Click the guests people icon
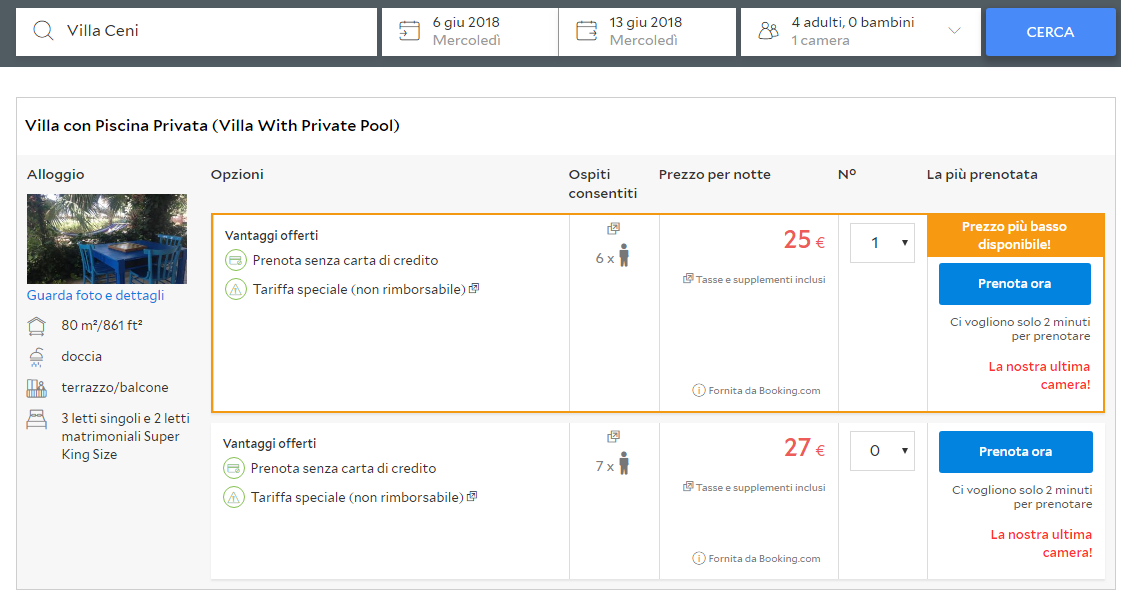This screenshot has height=594, width=1121. (768, 31)
